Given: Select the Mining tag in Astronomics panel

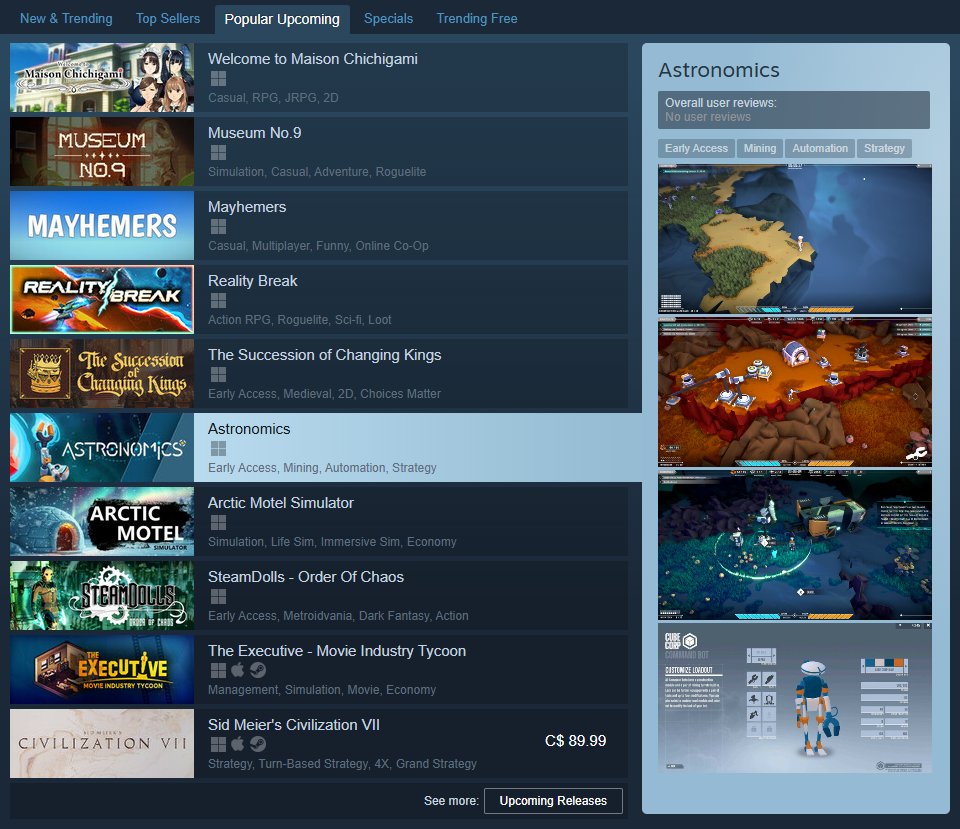Looking at the screenshot, I should pyautogui.click(x=760, y=148).
